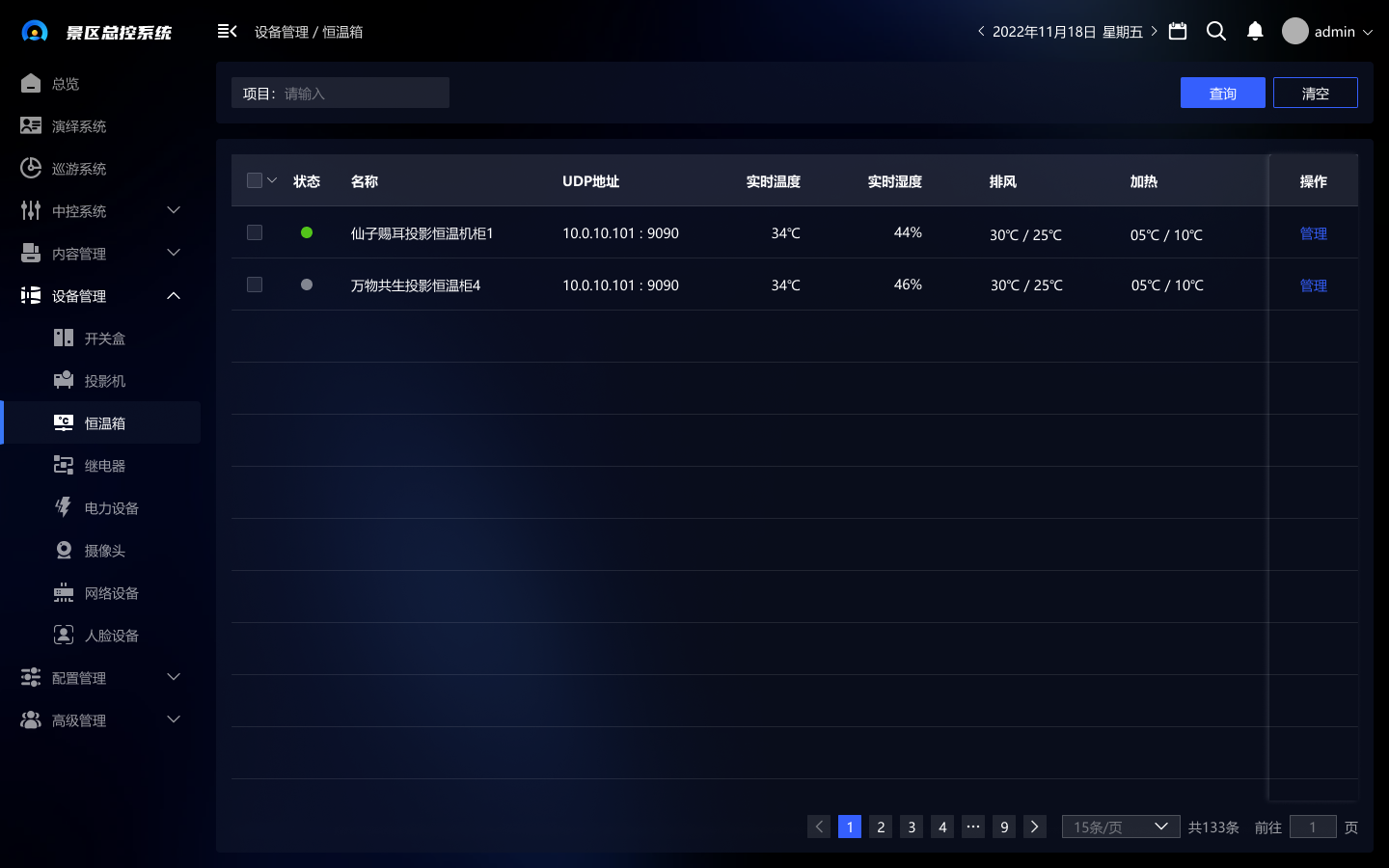
Task: Open 投影机 projector devices page
Action: pyautogui.click(x=104, y=381)
